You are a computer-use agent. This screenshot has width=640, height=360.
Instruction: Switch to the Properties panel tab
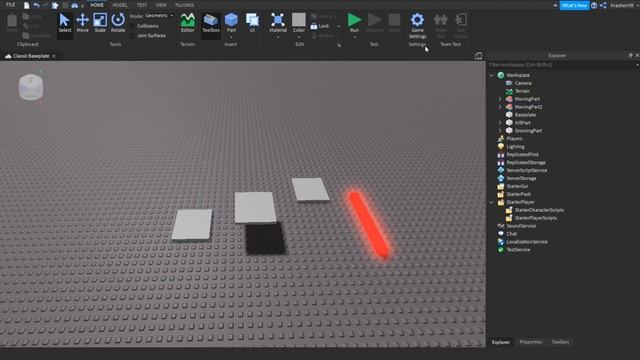[531, 342]
